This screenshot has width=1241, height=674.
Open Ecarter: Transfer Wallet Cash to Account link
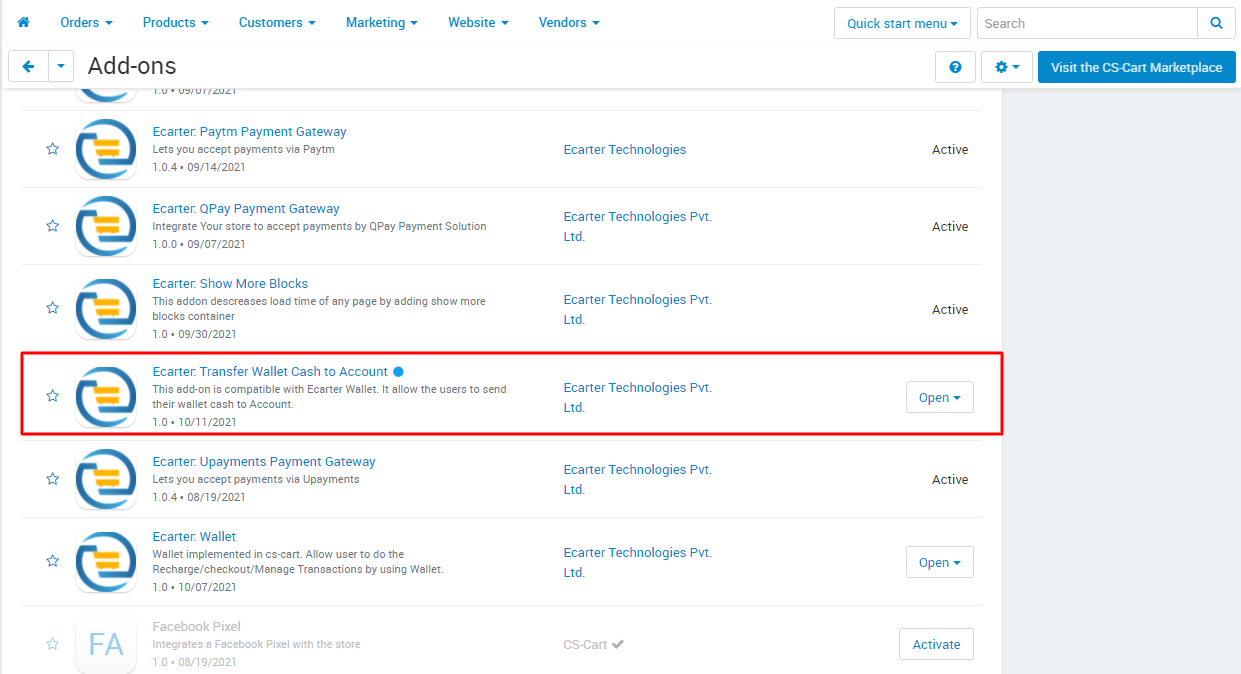[x=270, y=372]
